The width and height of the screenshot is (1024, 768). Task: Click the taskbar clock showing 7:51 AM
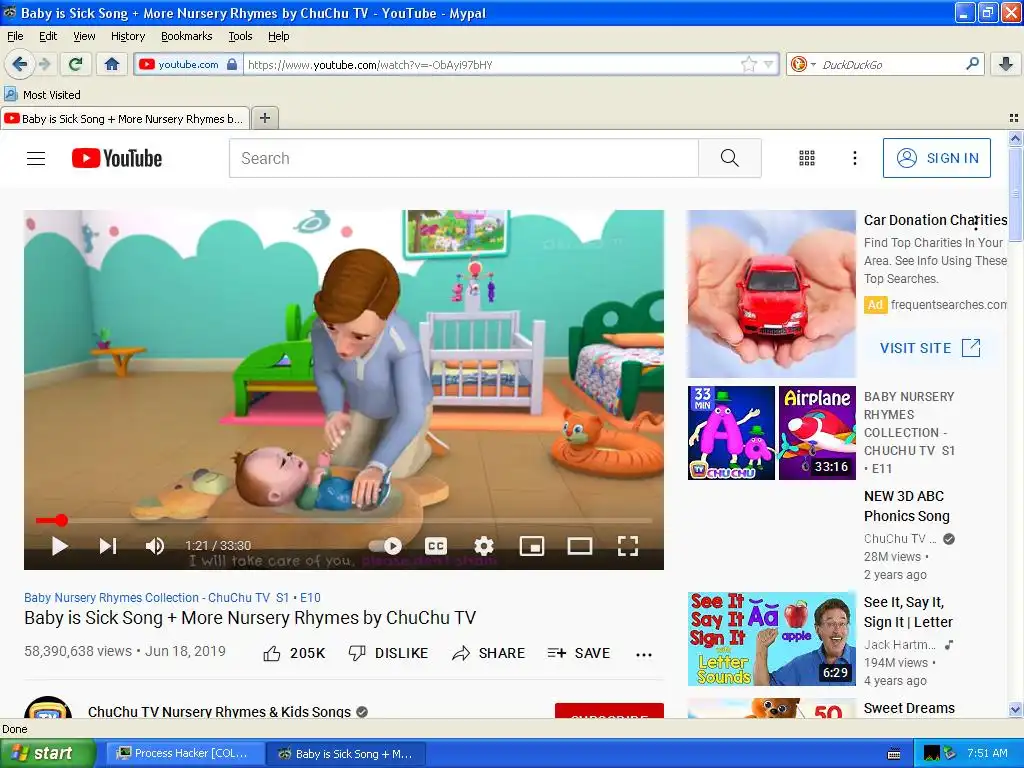pos(987,753)
